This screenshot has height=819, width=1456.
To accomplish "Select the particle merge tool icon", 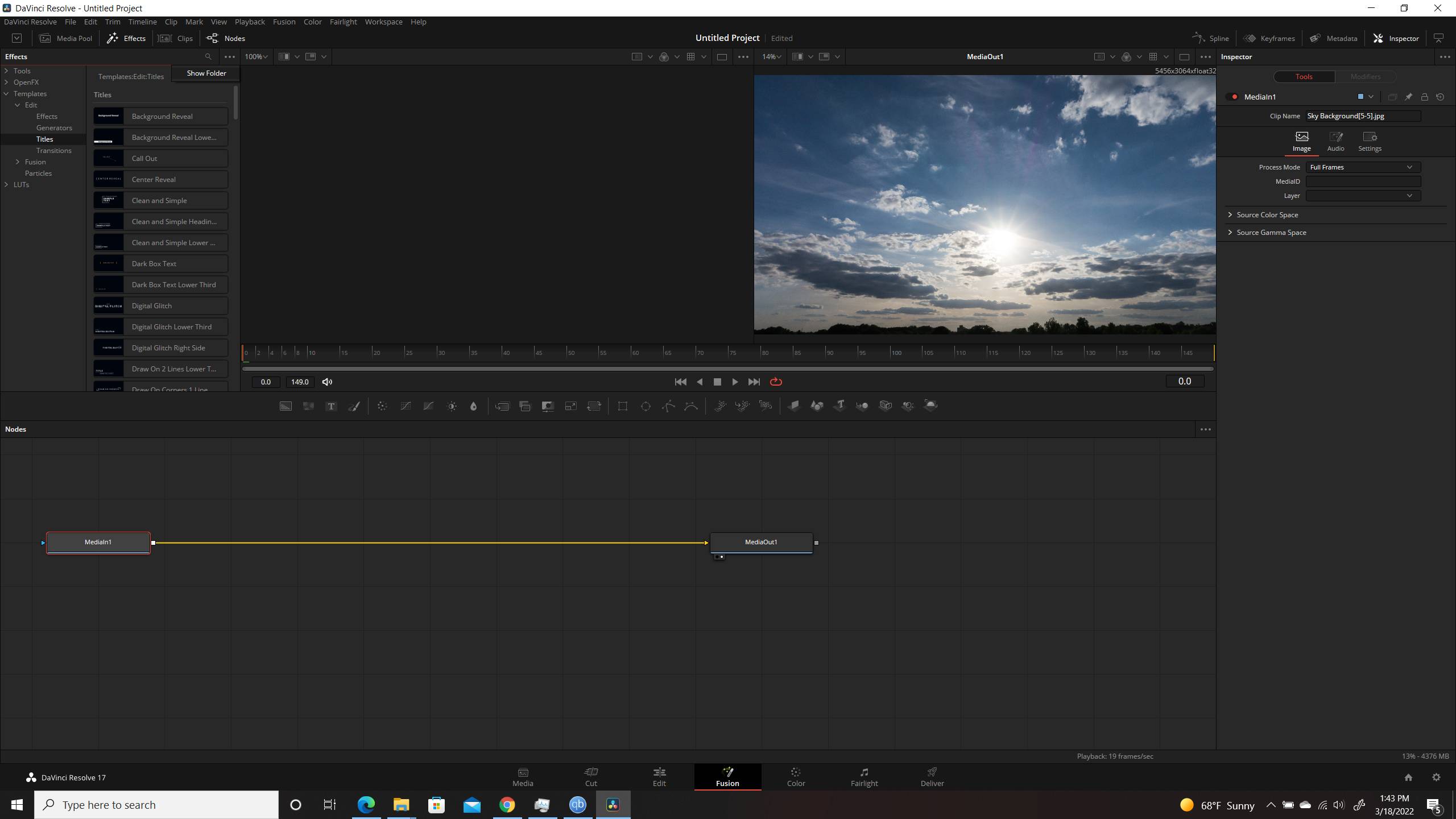I will (742, 405).
